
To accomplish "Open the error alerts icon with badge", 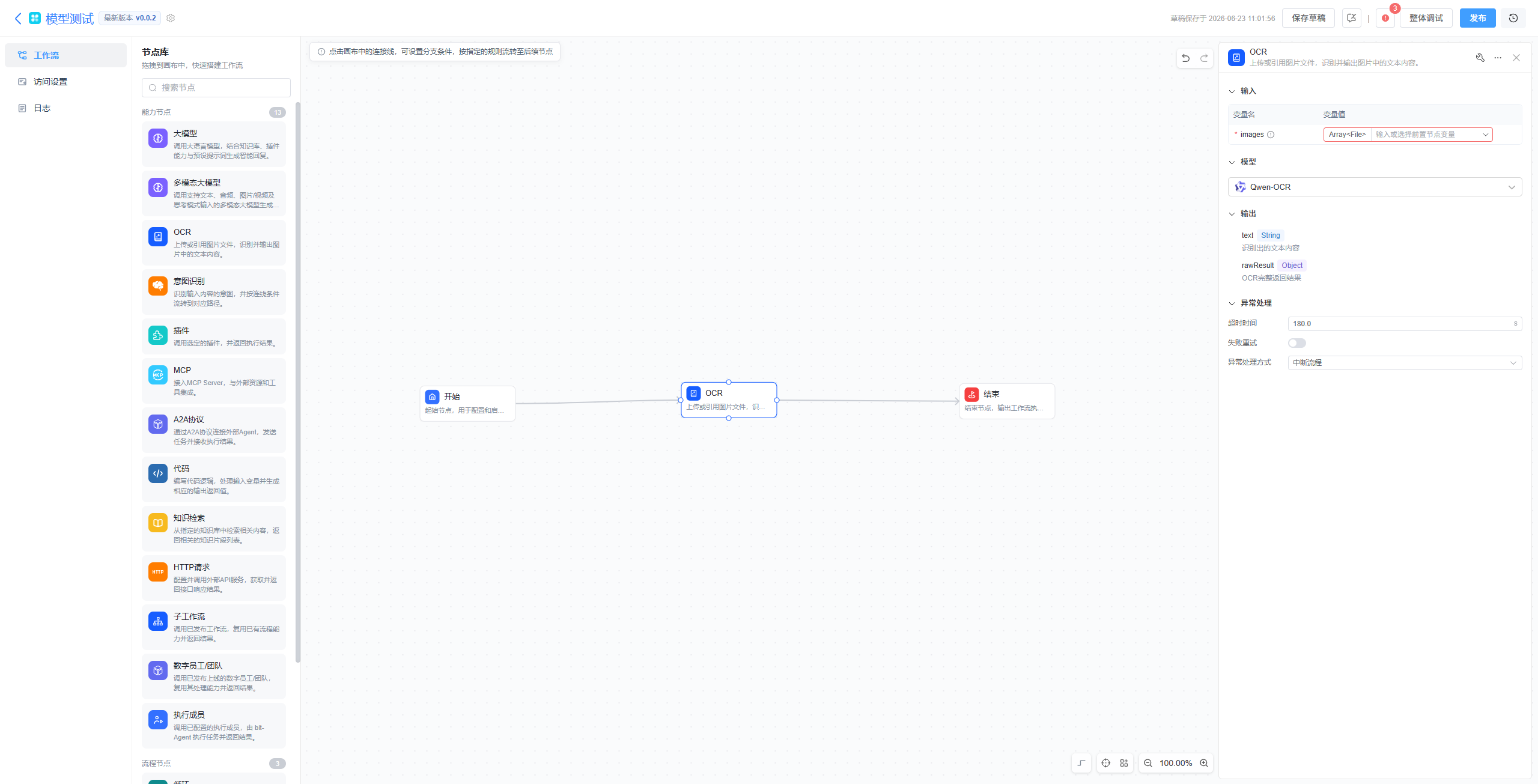I will click(x=1385, y=18).
